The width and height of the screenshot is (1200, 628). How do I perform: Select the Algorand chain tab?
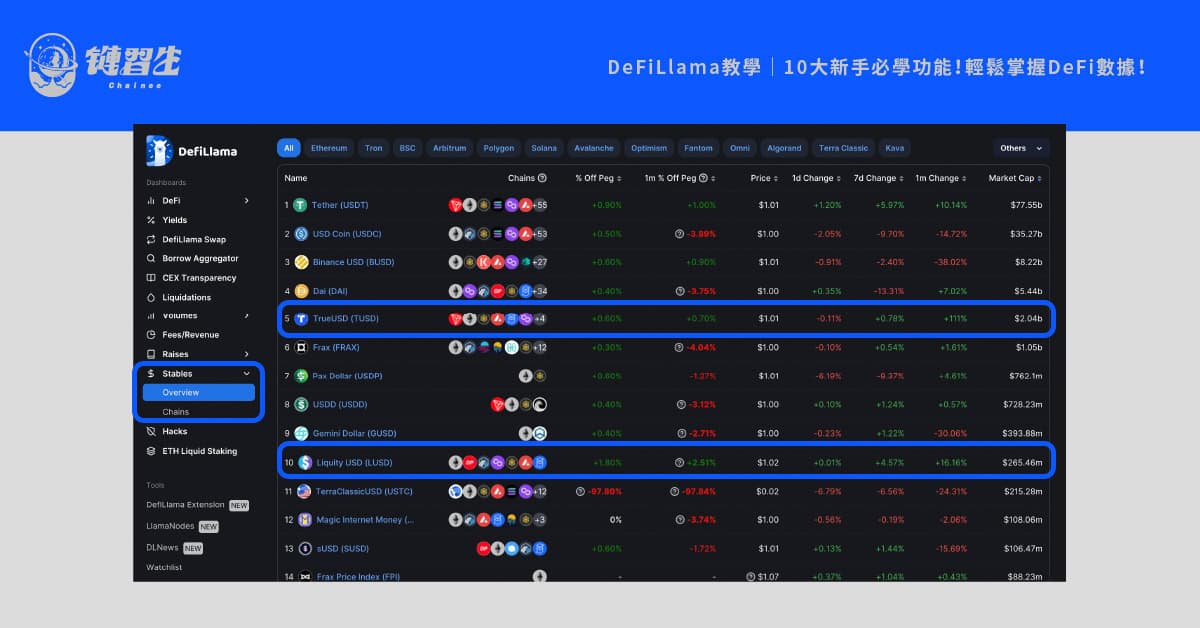tap(784, 148)
